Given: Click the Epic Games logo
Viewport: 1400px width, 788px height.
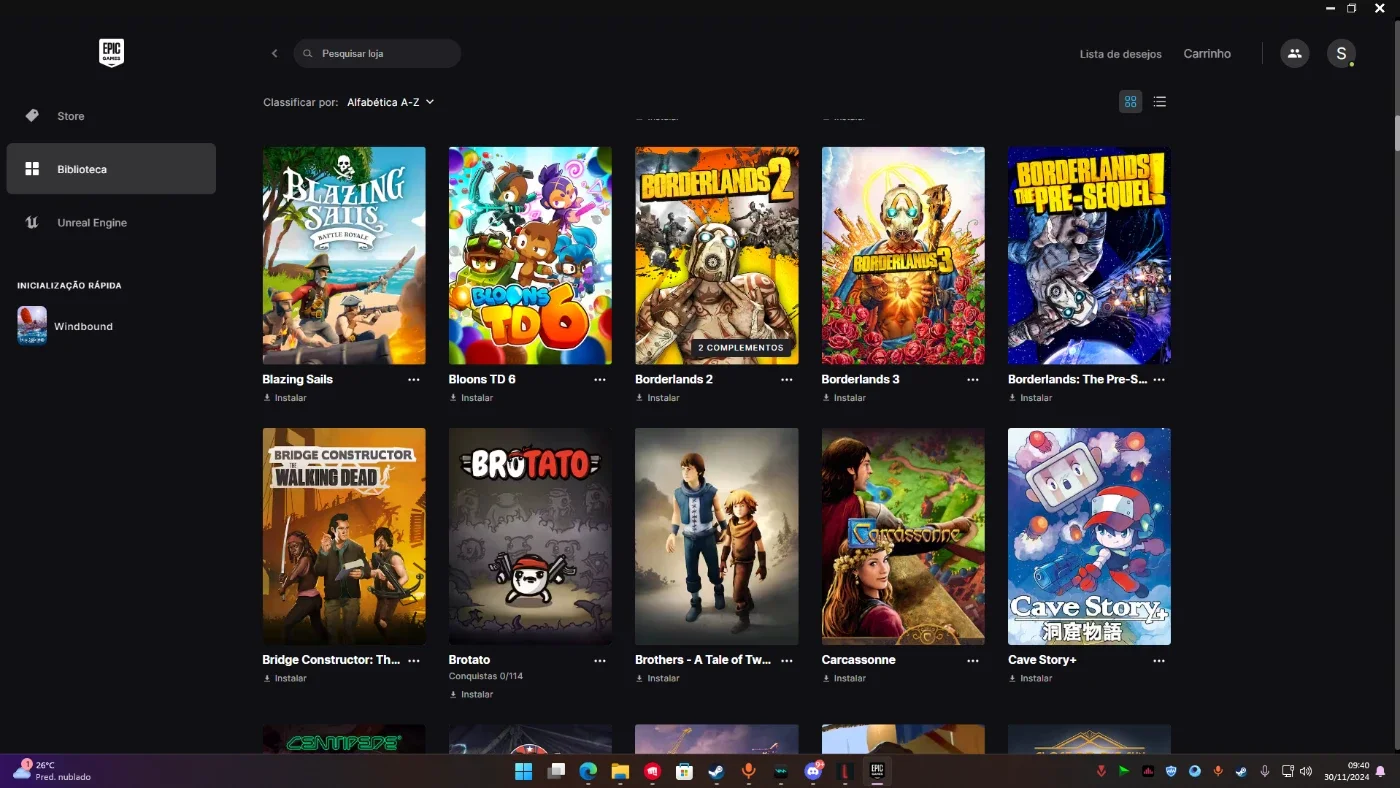Looking at the screenshot, I should tap(111, 53).
